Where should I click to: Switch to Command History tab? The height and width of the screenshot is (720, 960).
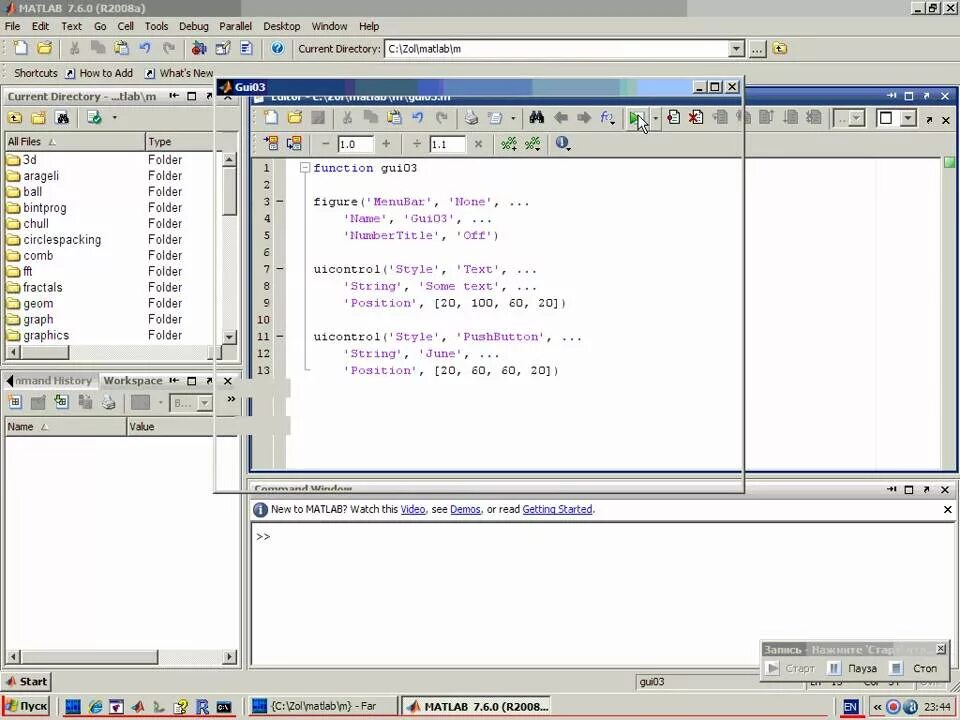point(53,380)
